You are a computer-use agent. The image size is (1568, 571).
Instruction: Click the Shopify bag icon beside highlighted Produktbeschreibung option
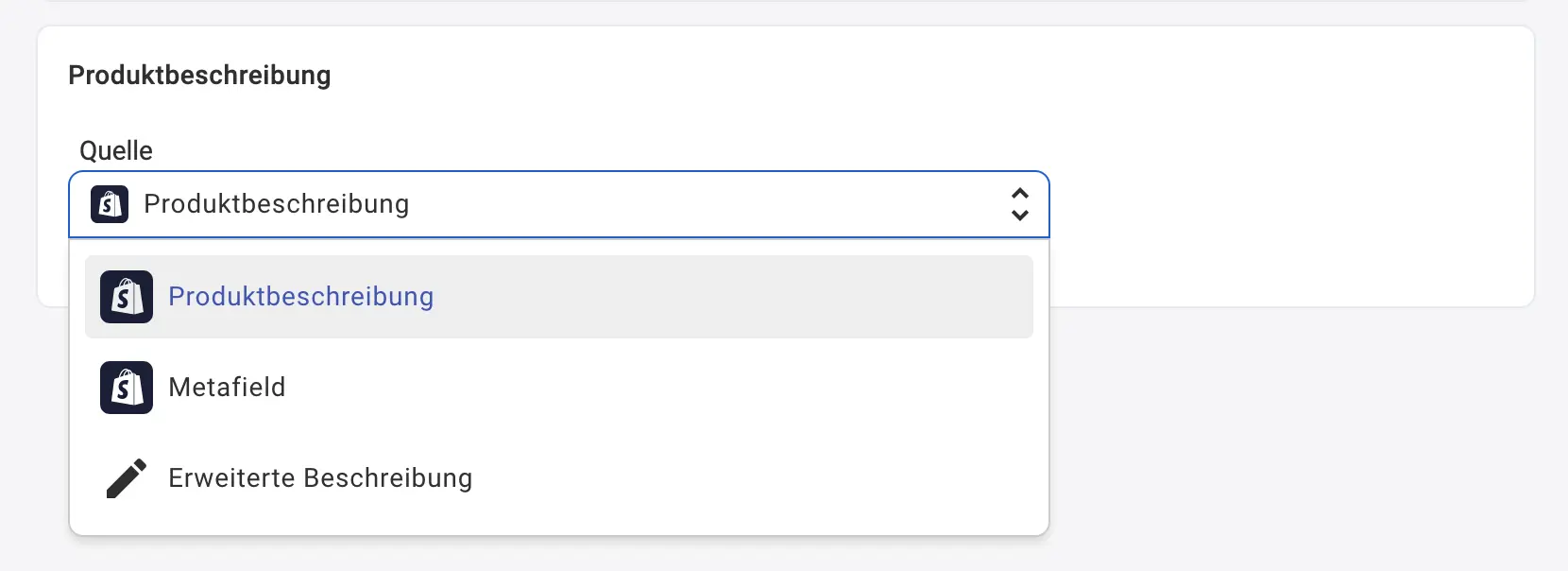point(127,297)
